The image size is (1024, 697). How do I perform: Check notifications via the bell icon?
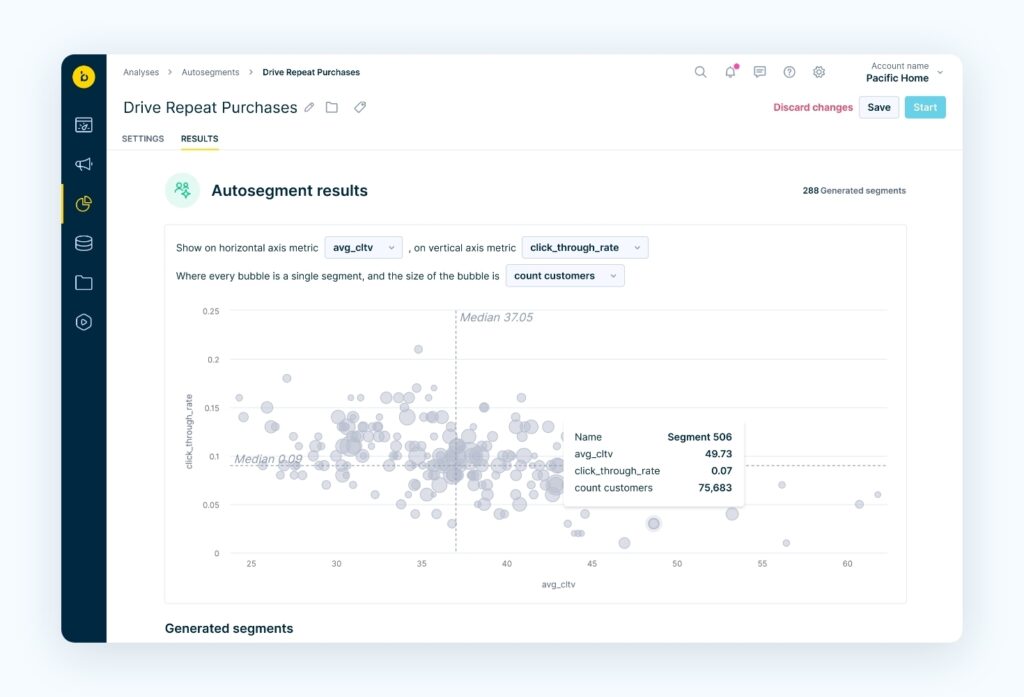(x=730, y=72)
